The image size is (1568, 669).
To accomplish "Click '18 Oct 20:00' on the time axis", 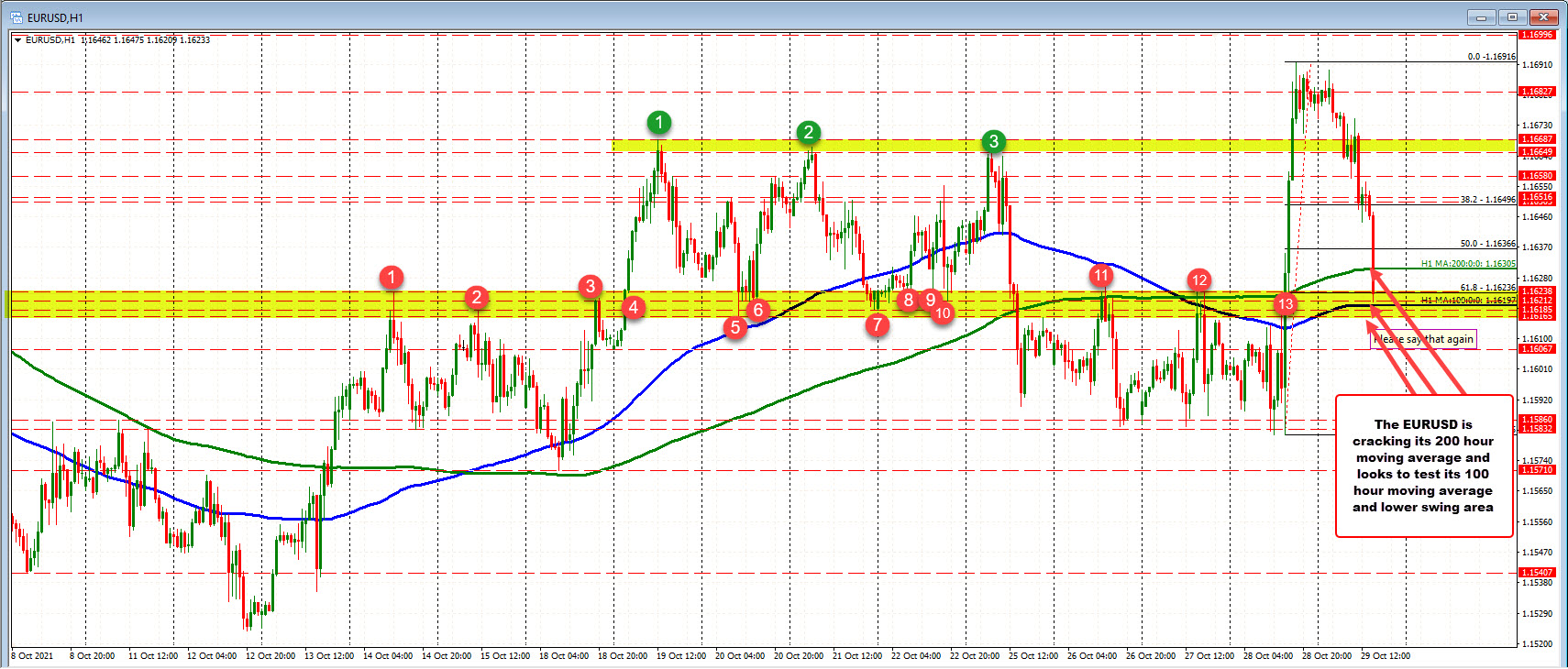I will coord(623,656).
